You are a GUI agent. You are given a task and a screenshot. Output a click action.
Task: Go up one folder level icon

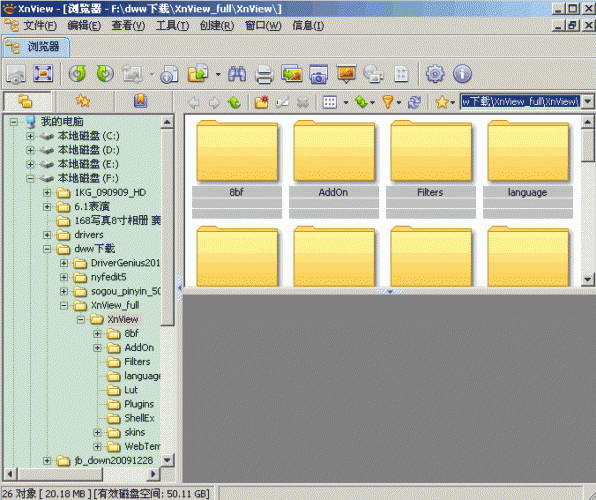click(234, 102)
